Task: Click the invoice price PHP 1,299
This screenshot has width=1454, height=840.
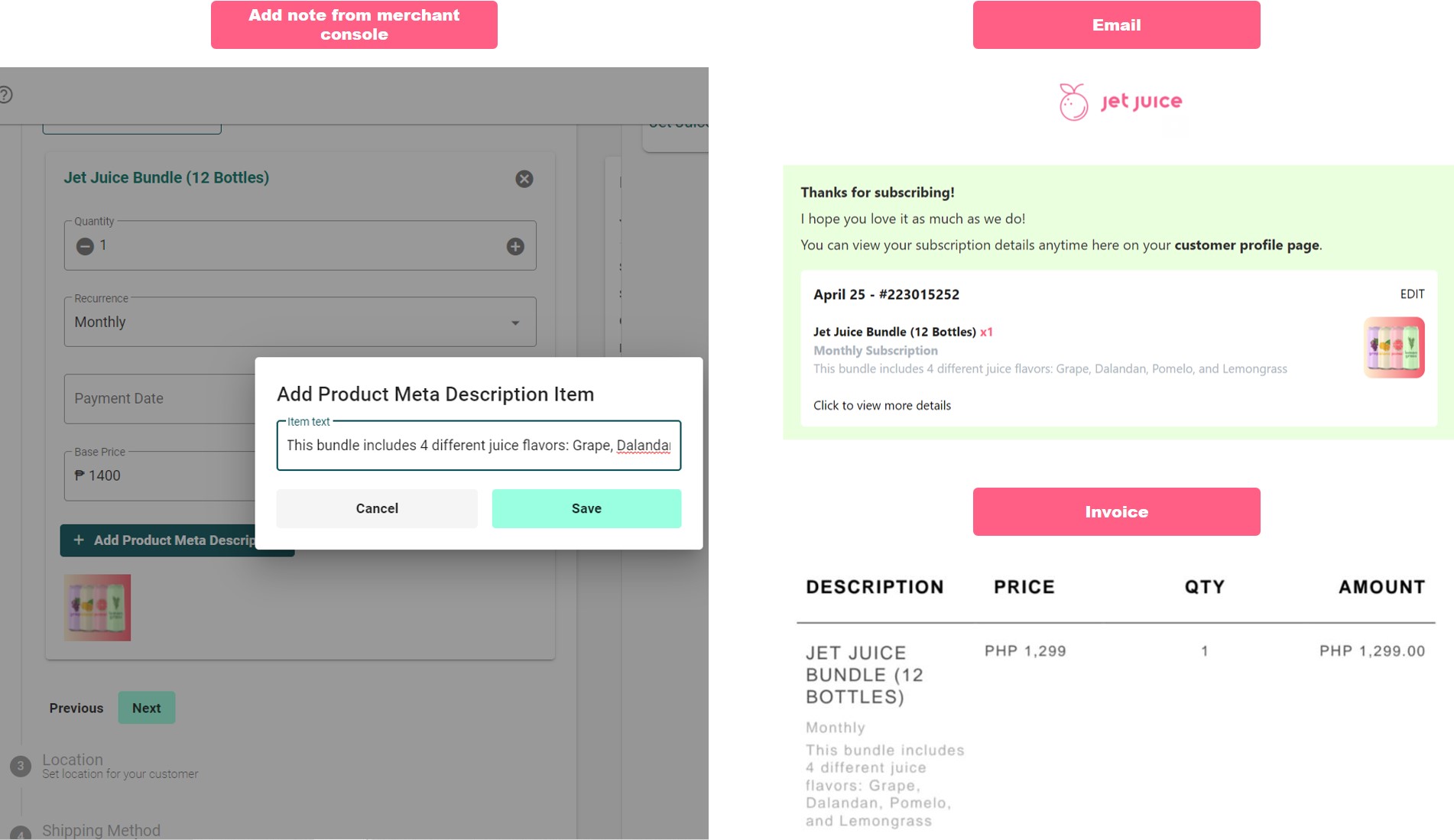Action: (1025, 651)
